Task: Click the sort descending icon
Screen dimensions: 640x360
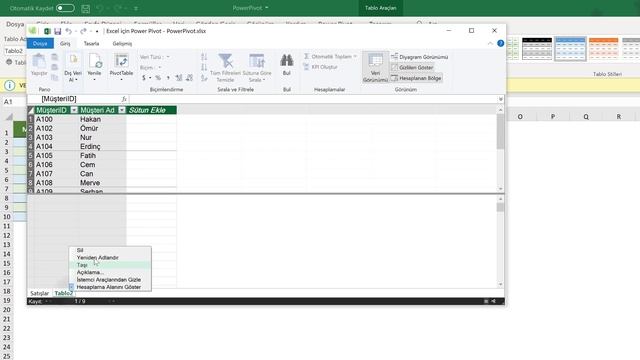Action: [x=204, y=67]
